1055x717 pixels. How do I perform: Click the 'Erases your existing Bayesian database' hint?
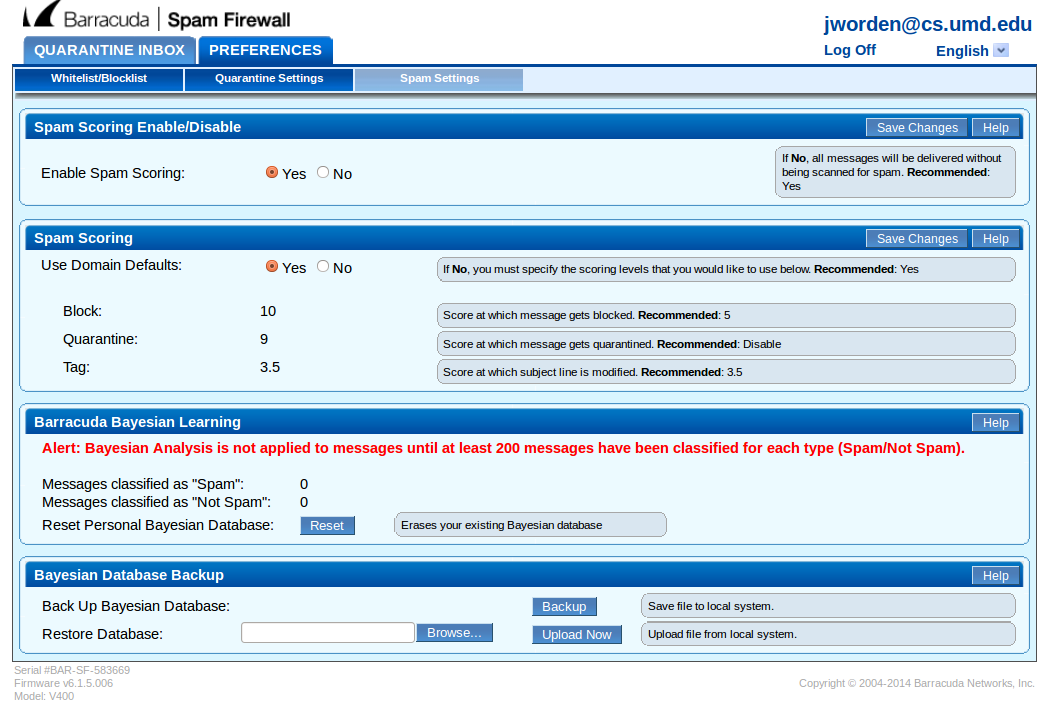[530, 525]
